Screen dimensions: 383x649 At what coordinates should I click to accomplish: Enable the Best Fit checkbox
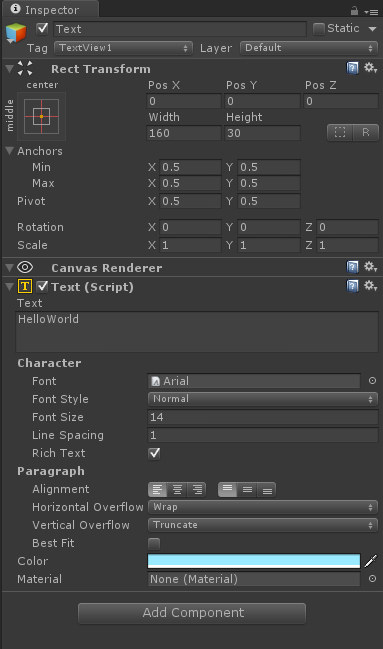(x=154, y=543)
